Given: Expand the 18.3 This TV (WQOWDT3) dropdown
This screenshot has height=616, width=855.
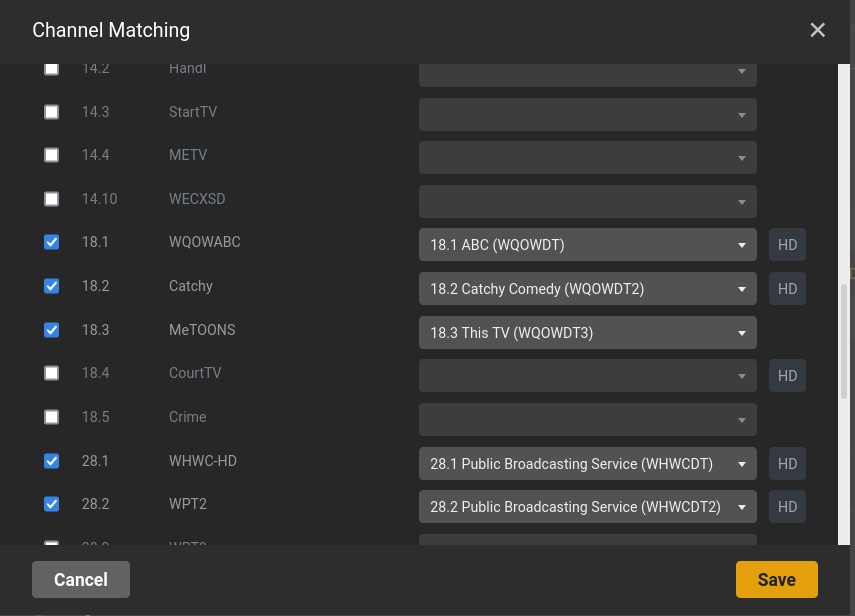Looking at the screenshot, I should (x=588, y=333).
